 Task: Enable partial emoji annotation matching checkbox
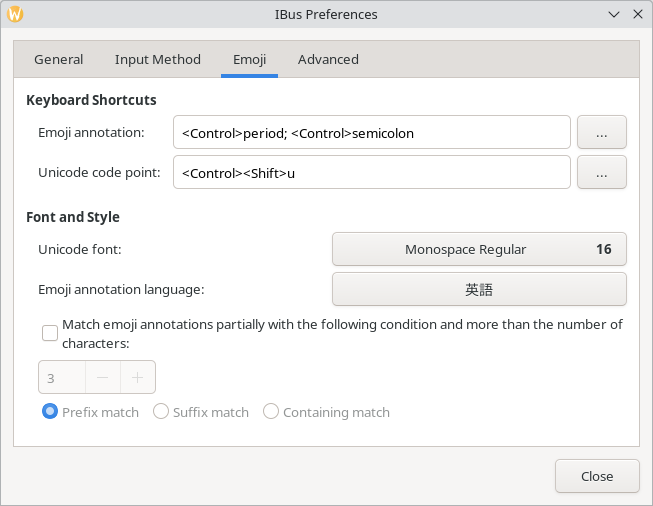(50, 333)
